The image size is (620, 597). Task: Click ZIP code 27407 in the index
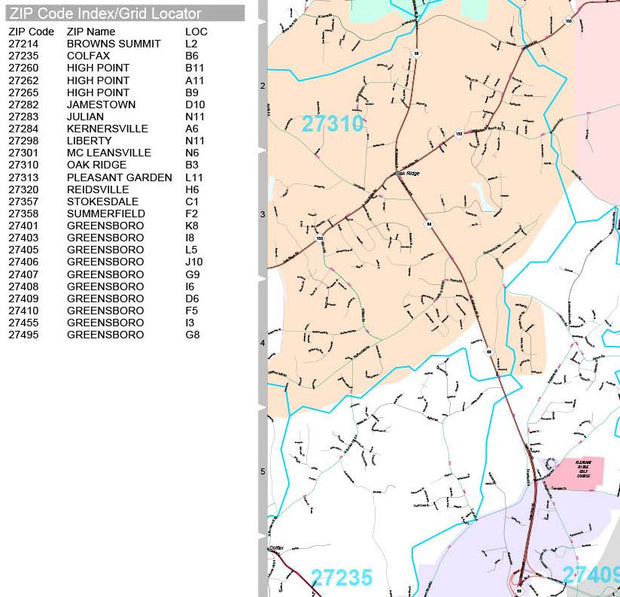[x=23, y=274]
